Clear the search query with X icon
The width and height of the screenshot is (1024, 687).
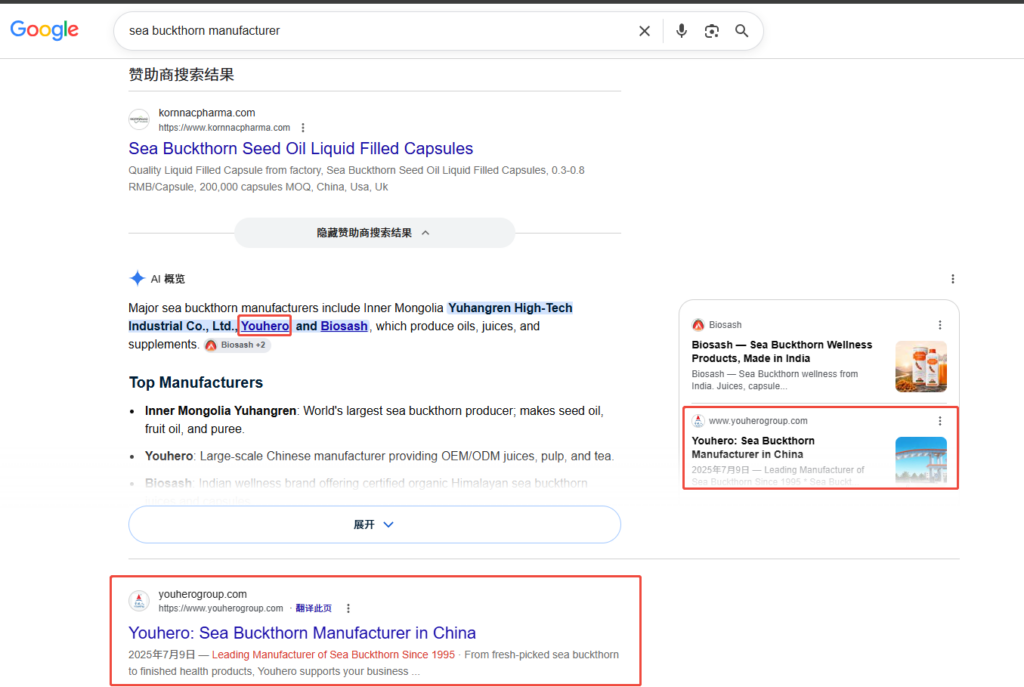click(644, 31)
